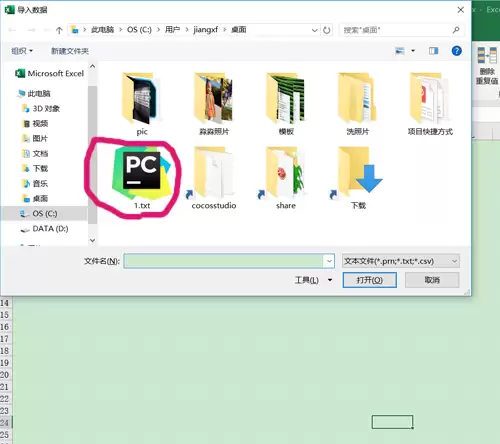Expand the address bar path dropdown
This screenshot has height=444, width=500.
(314, 30)
